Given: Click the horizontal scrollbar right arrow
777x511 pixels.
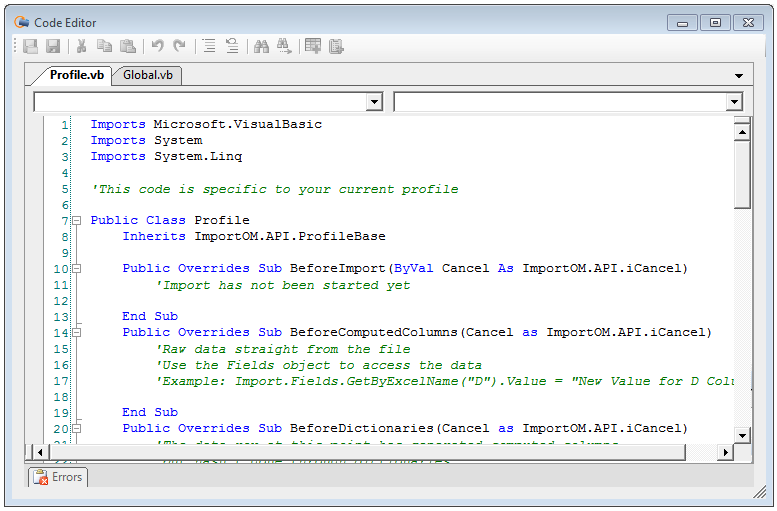Looking at the screenshot, I should pos(725,452).
